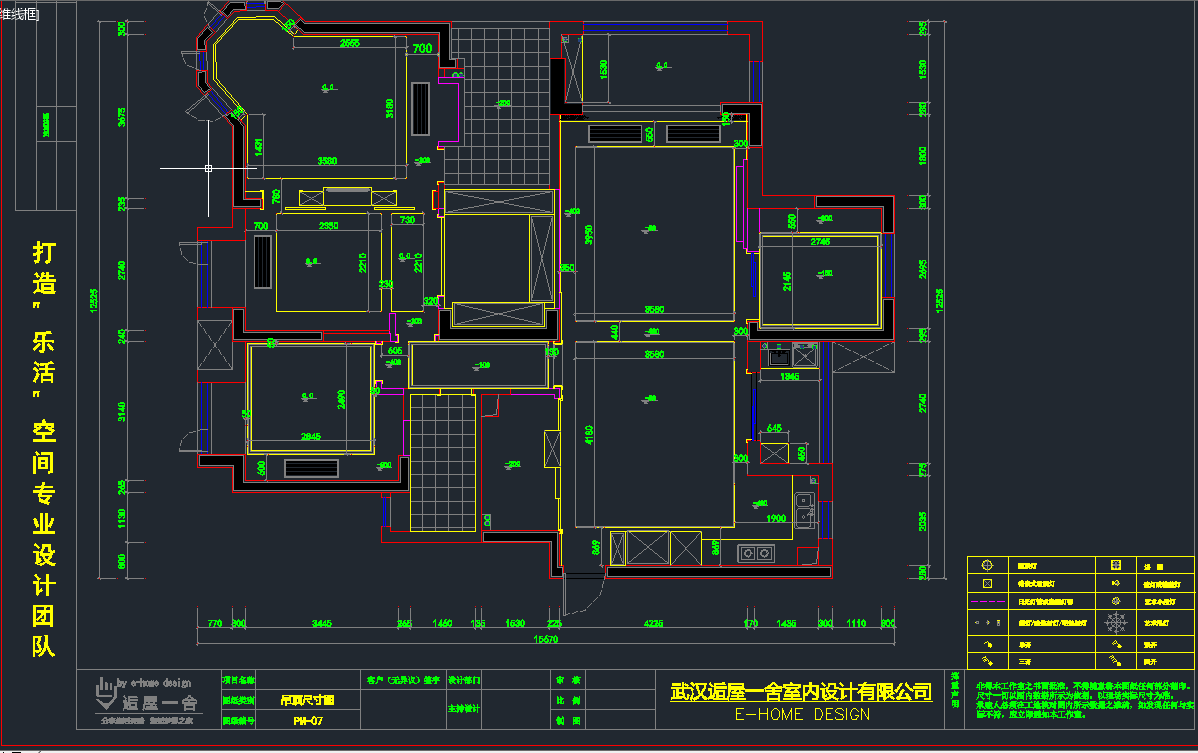Image resolution: width=1198 pixels, height=753 pixels.
Task: Click the bottom dimension 4225
Action: [653, 624]
